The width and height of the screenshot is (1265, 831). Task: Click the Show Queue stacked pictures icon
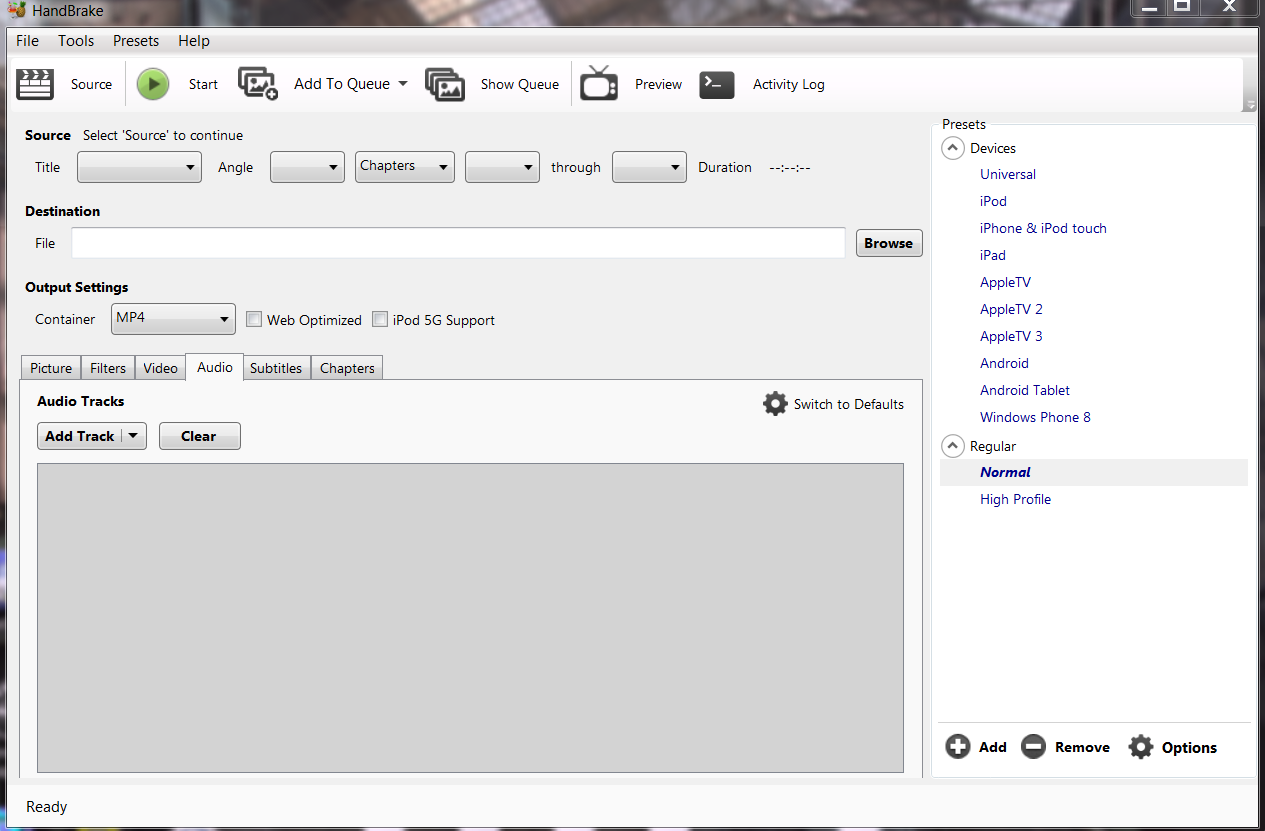(x=445, y=84)
